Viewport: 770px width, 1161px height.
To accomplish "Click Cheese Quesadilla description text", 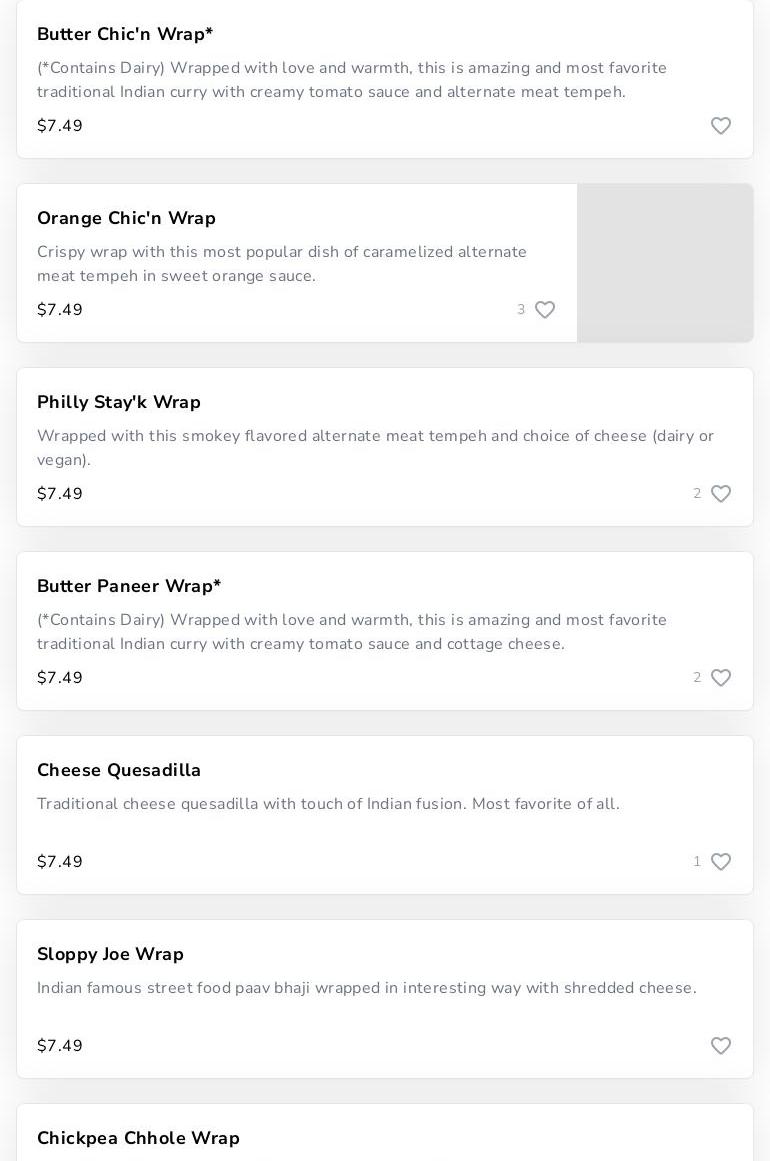I will tap(328, 804).
